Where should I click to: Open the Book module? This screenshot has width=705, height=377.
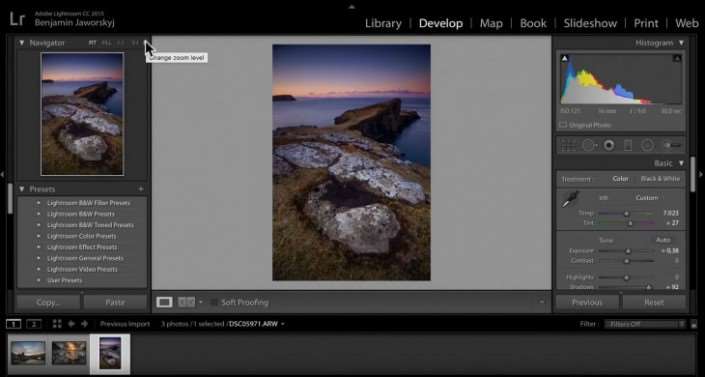tap(533, 23)
